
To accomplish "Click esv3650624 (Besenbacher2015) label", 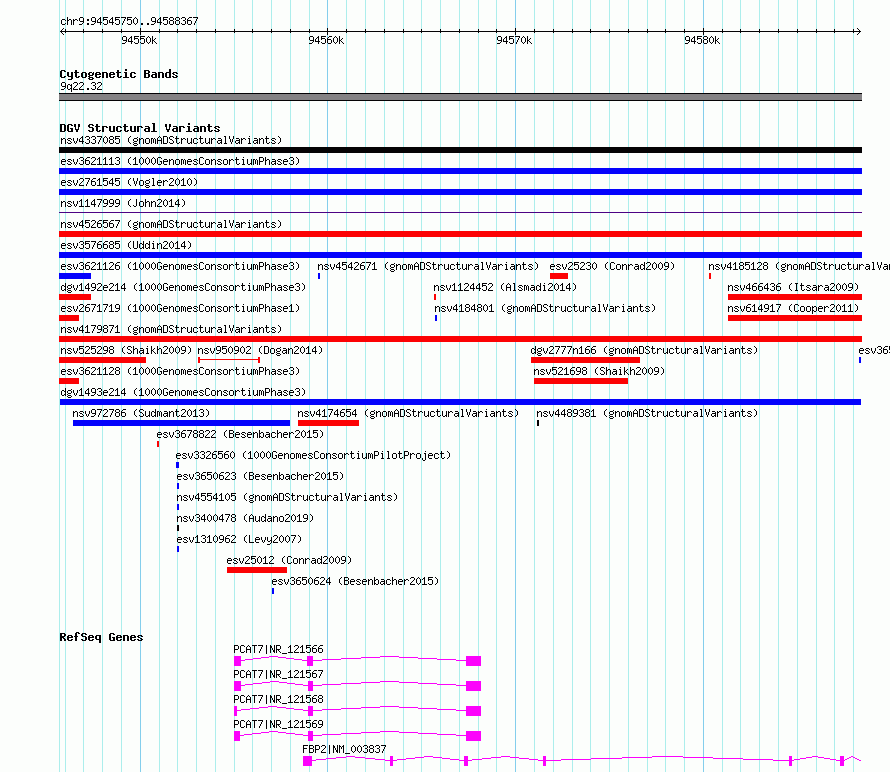I will tap(355, 581).
